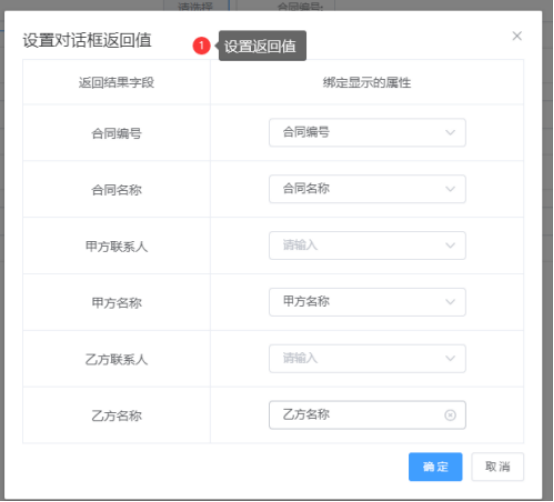Expand the 合同名称 binding dropdown chevron

[450, 189]
